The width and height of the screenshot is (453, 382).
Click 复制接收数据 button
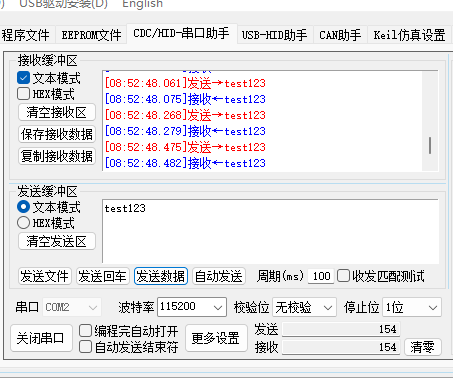[x=57, y=156]
